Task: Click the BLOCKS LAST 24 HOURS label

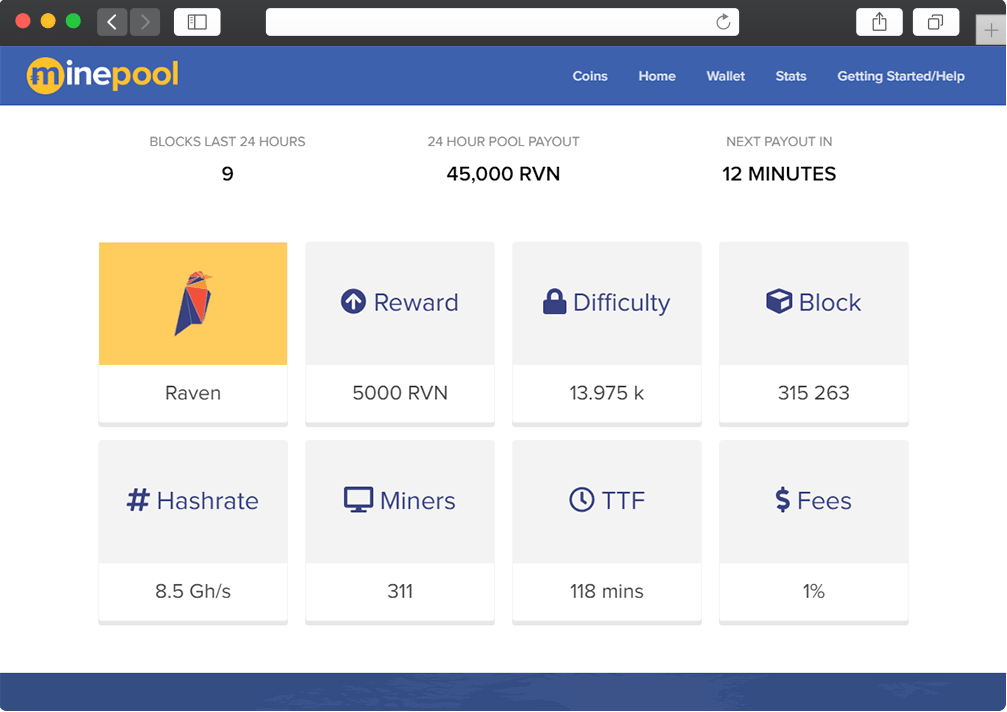Action: click(227, 142)
